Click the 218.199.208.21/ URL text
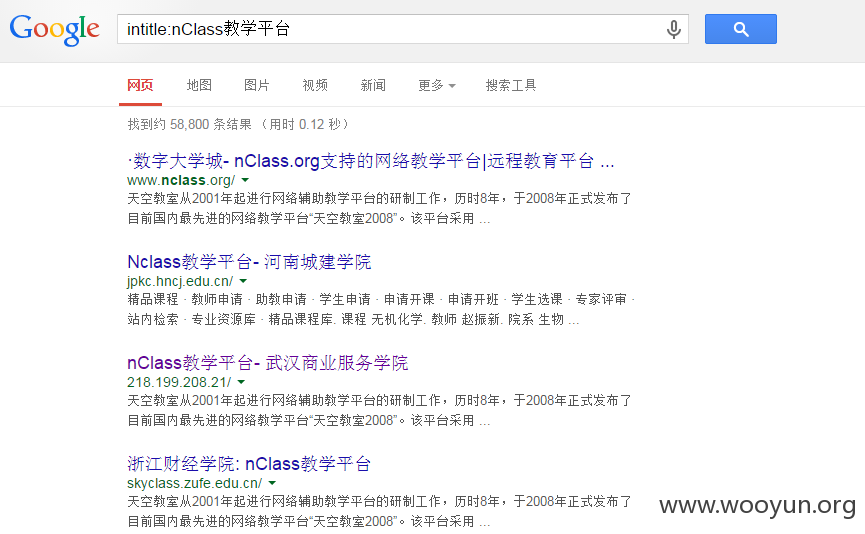The image size is (865, 534). point(179,382)
